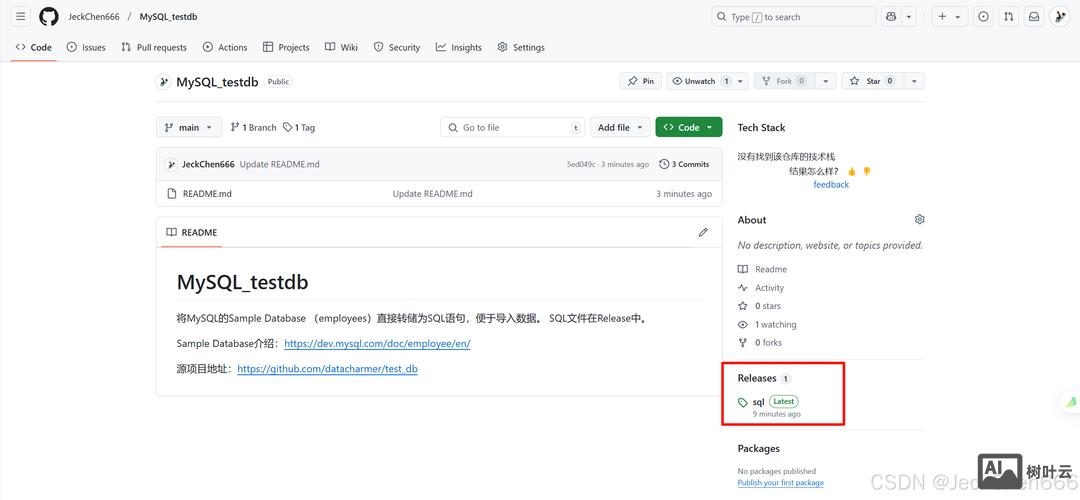Switch to the Code tab
Screen dimensions: 1080x500
[34, 48]
